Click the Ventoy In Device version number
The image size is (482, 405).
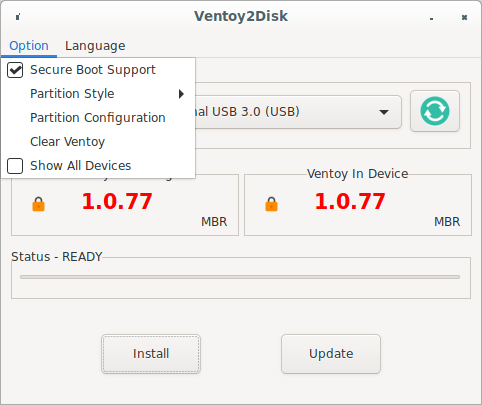coord(350,201)
